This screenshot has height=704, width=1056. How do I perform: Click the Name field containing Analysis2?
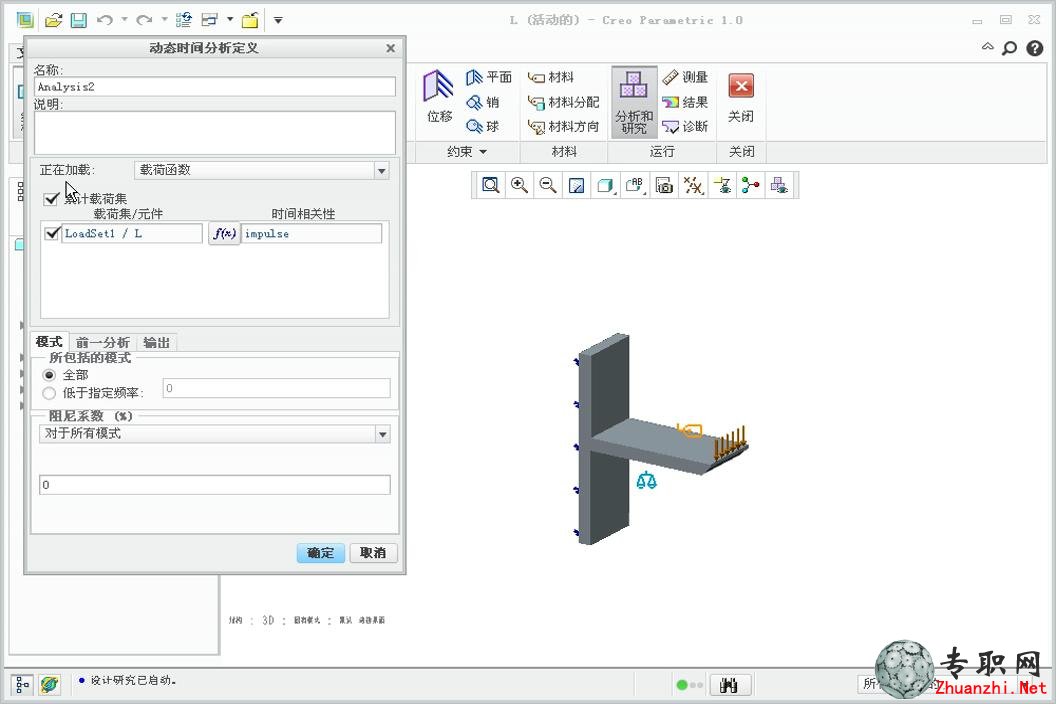pyautogui.click(x=215, y=87)
